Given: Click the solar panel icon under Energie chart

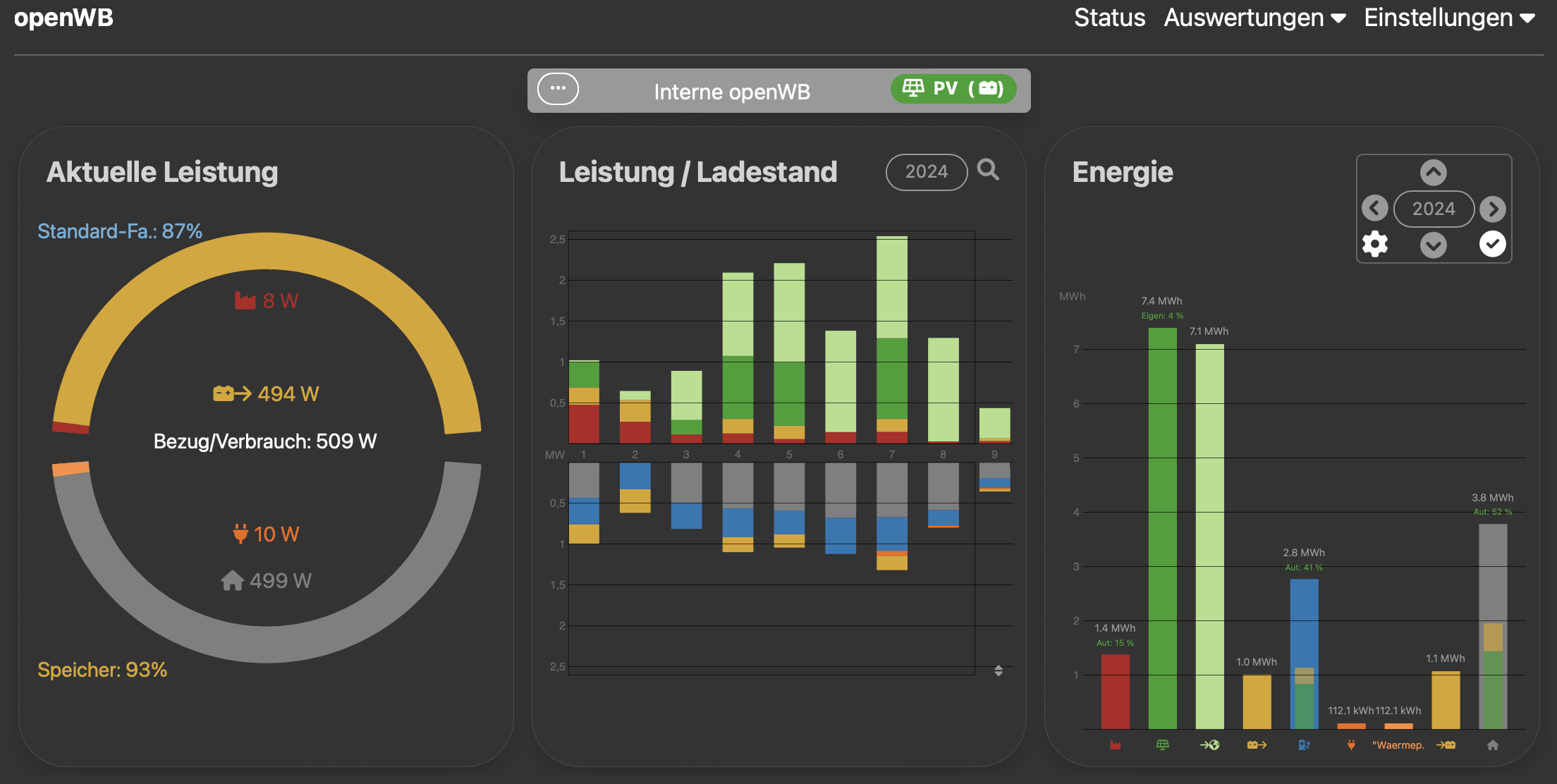Looking at the screenshot, I should point(1162,745).
